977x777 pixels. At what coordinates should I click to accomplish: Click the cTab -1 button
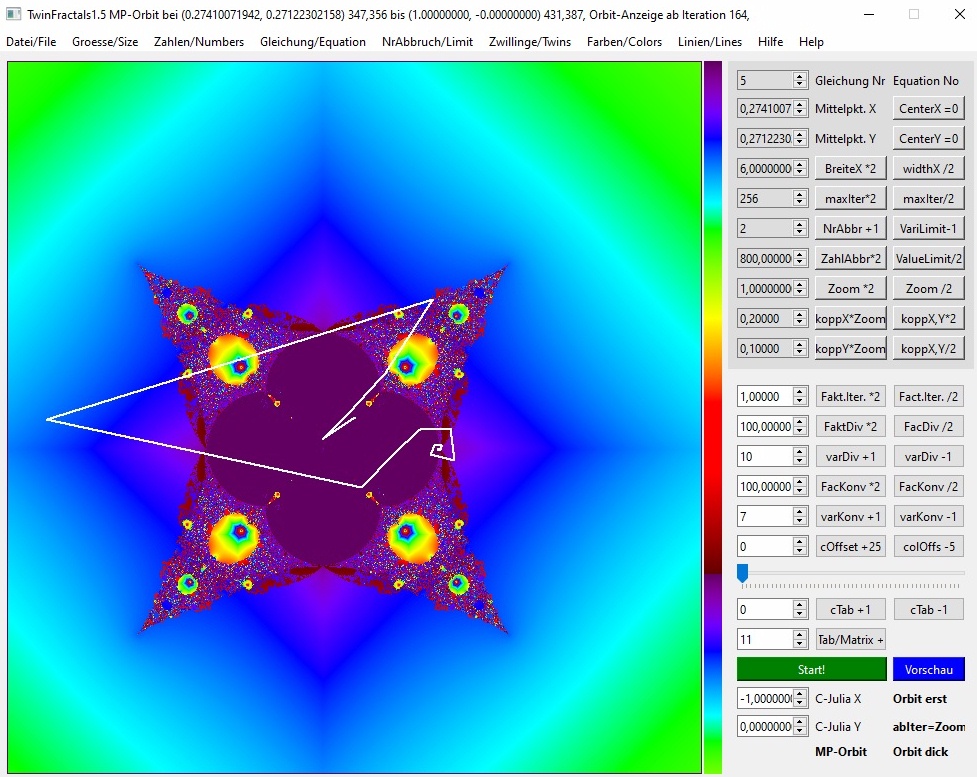click(x=928, y=609)
